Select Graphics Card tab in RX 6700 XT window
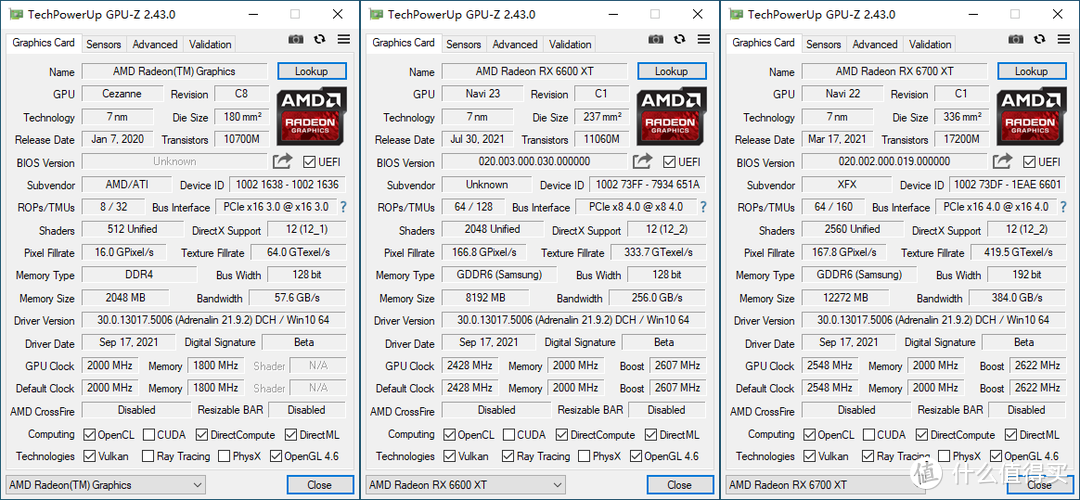This screenshot has width=1080, height=500. tap(763, 43)
